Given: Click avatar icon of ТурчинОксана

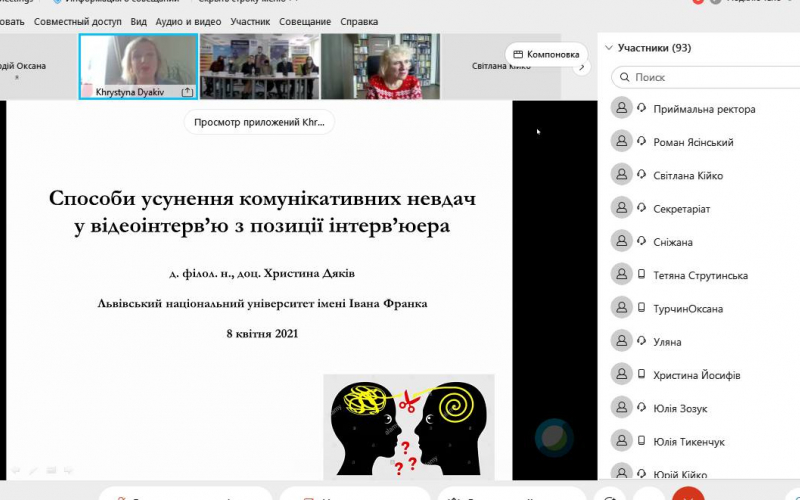Looking at the screenshot, I should 621,307.
